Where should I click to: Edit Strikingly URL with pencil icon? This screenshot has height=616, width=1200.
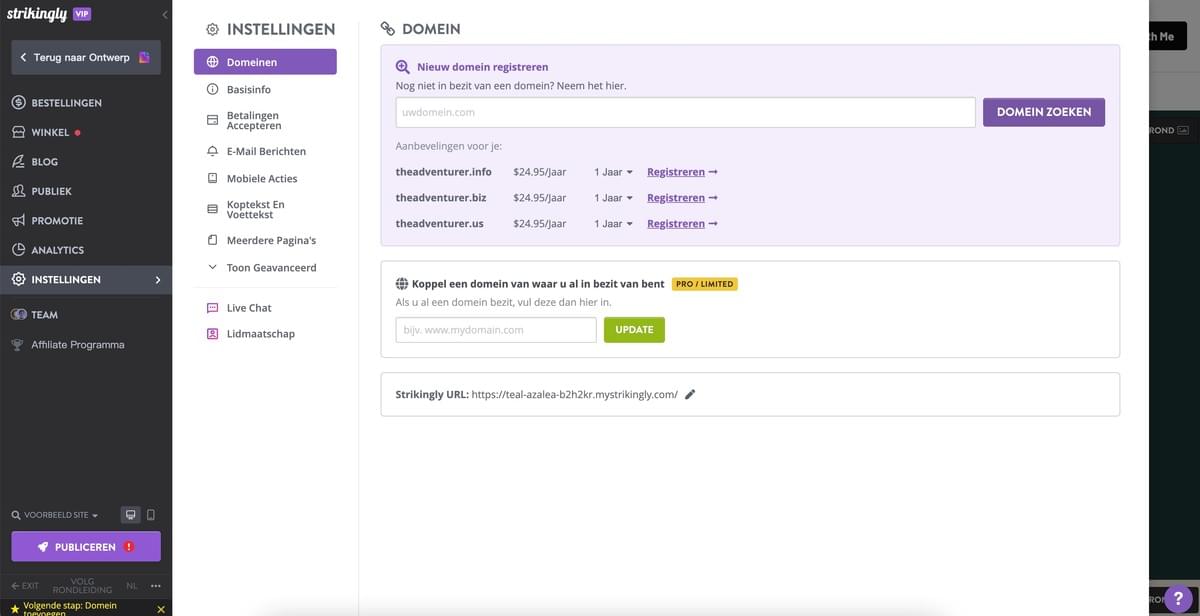[x=690, y=394]
